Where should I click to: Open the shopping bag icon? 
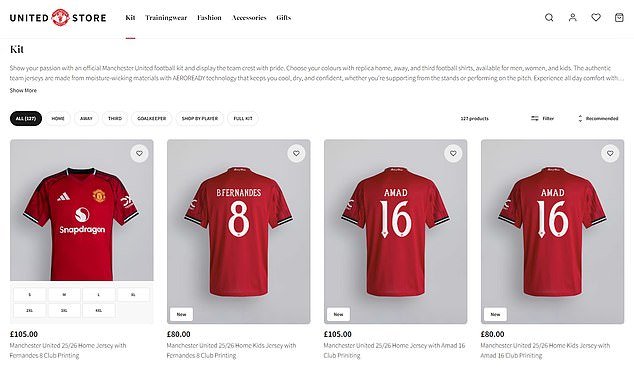[x=619, y=17]
